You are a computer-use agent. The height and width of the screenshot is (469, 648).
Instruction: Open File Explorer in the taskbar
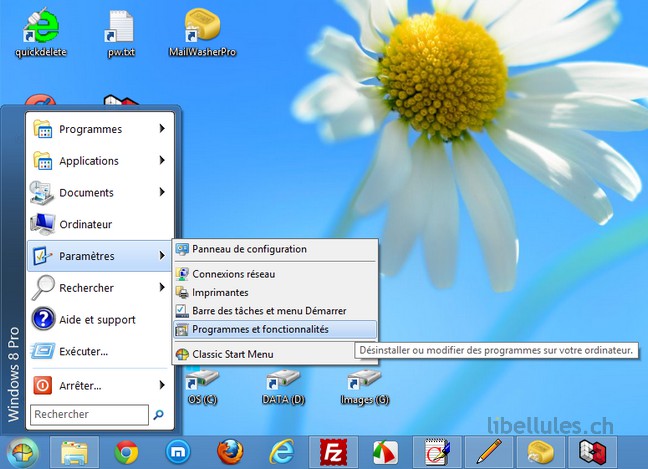coord(73,453)
